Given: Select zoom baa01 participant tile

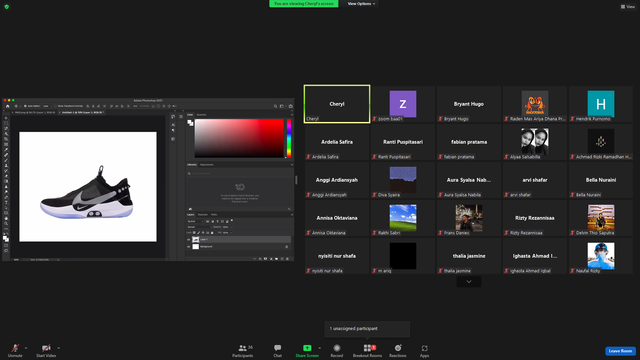Looking at the screenshot, I should 403,104.
